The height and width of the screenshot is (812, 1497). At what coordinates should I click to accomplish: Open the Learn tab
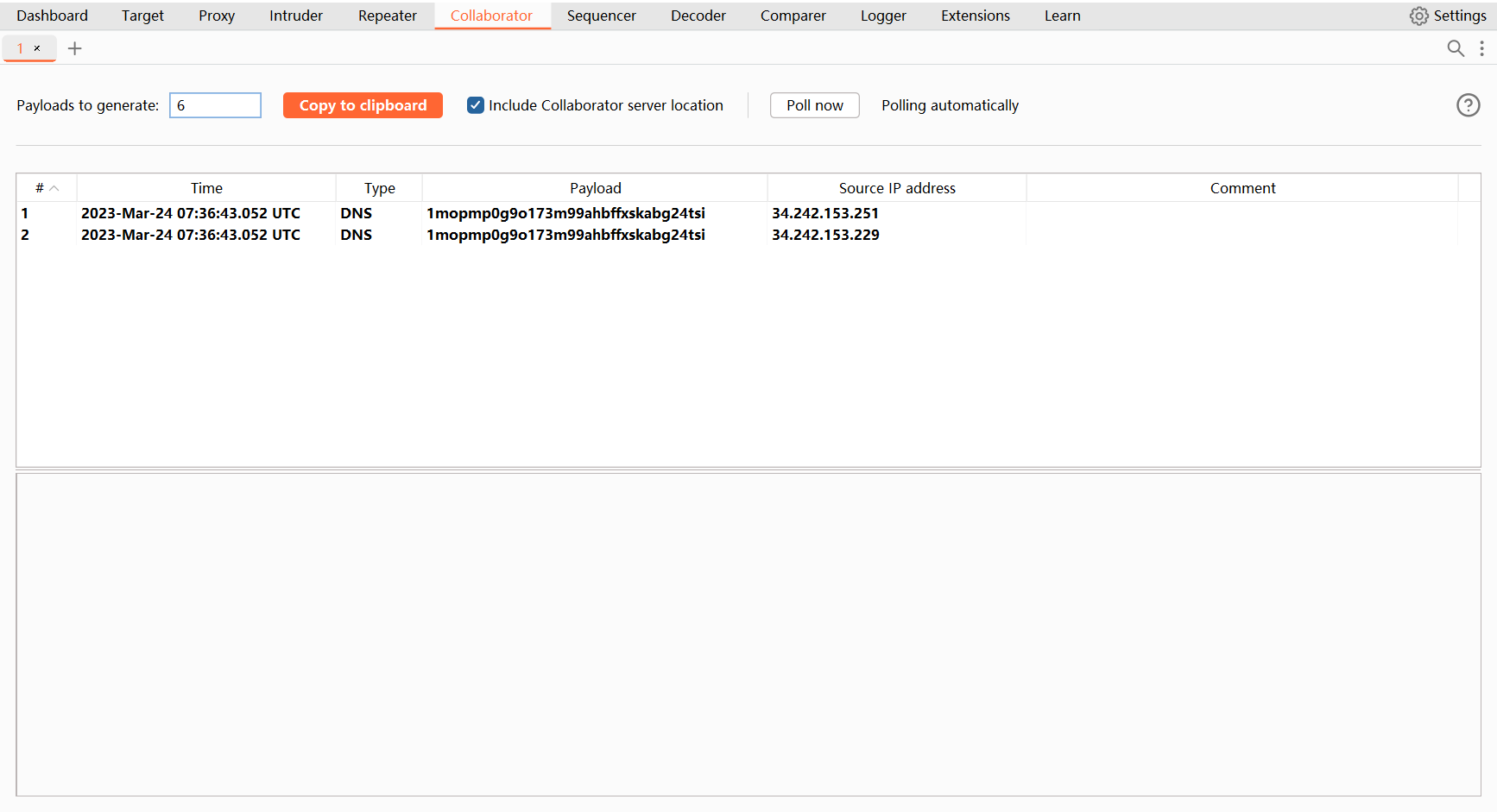[x=1063, y=16]
